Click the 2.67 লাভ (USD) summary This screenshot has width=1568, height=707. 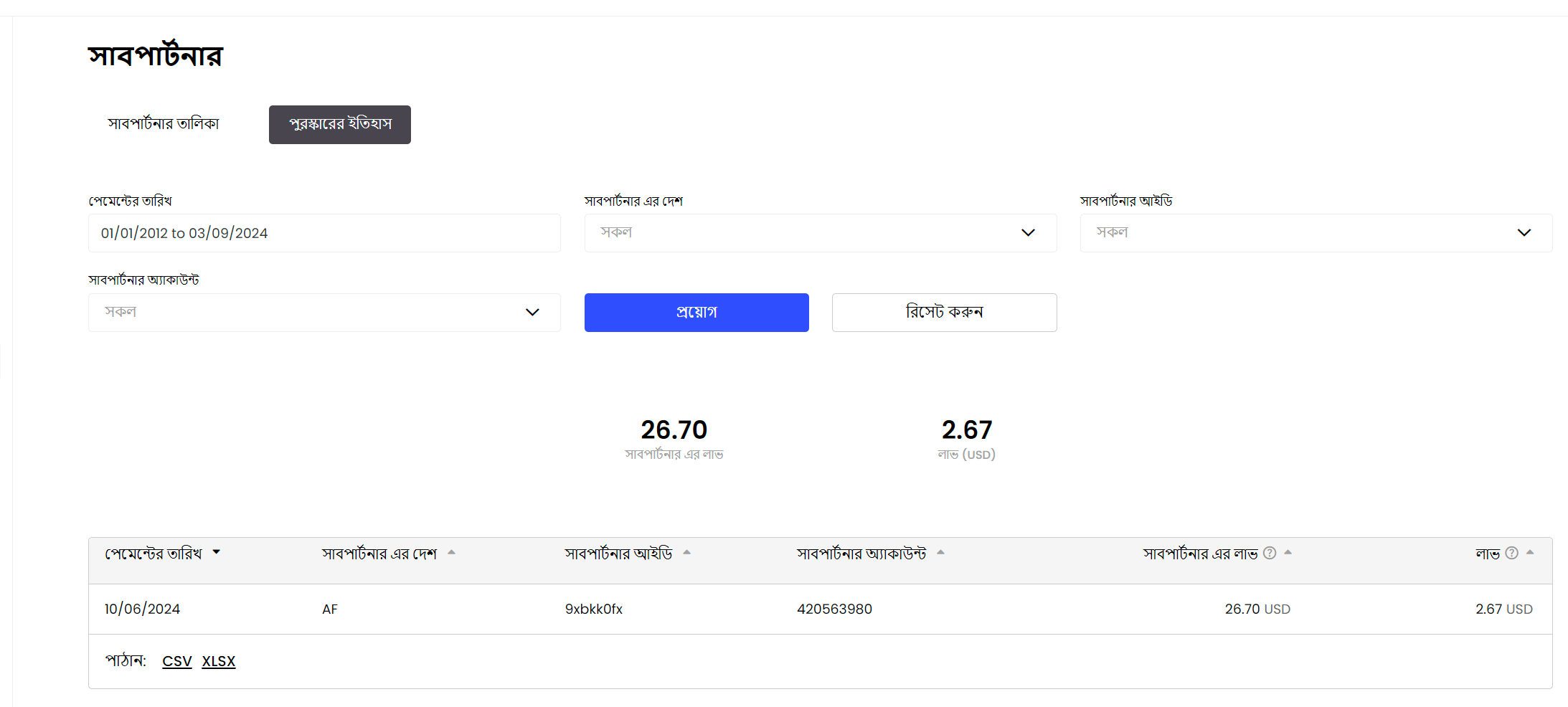(967, 439)
